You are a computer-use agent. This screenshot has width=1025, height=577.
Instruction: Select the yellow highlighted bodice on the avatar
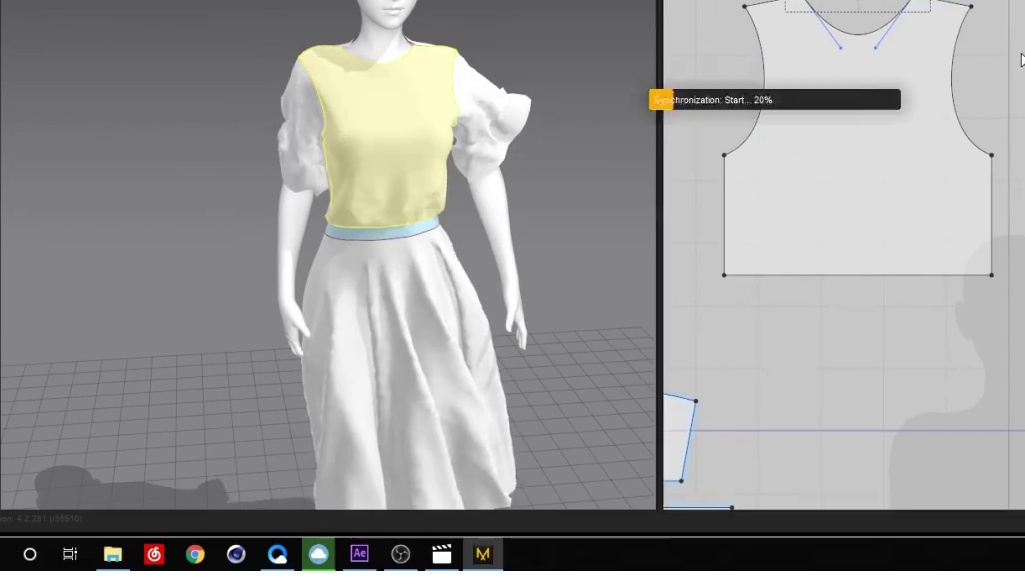[388, 137]
